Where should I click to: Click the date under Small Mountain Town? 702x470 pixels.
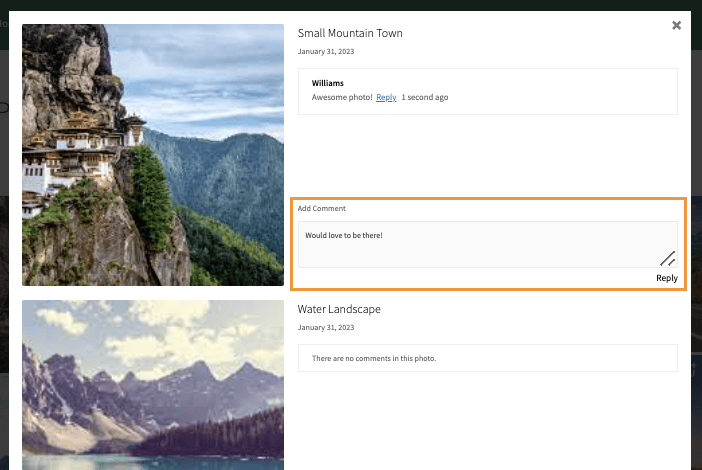[x=326, y=51]
